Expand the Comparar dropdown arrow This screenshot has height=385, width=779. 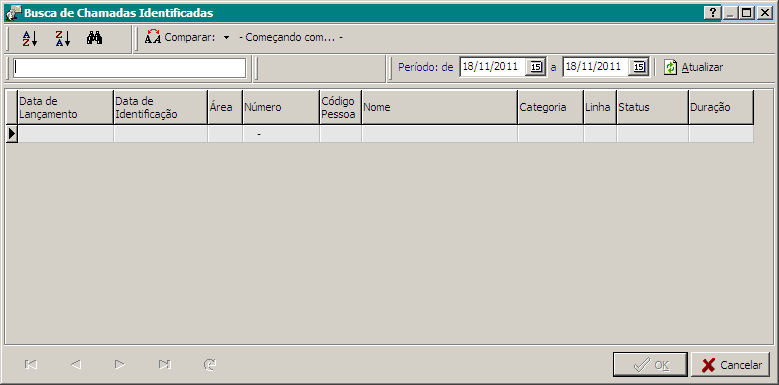point(227,37)
